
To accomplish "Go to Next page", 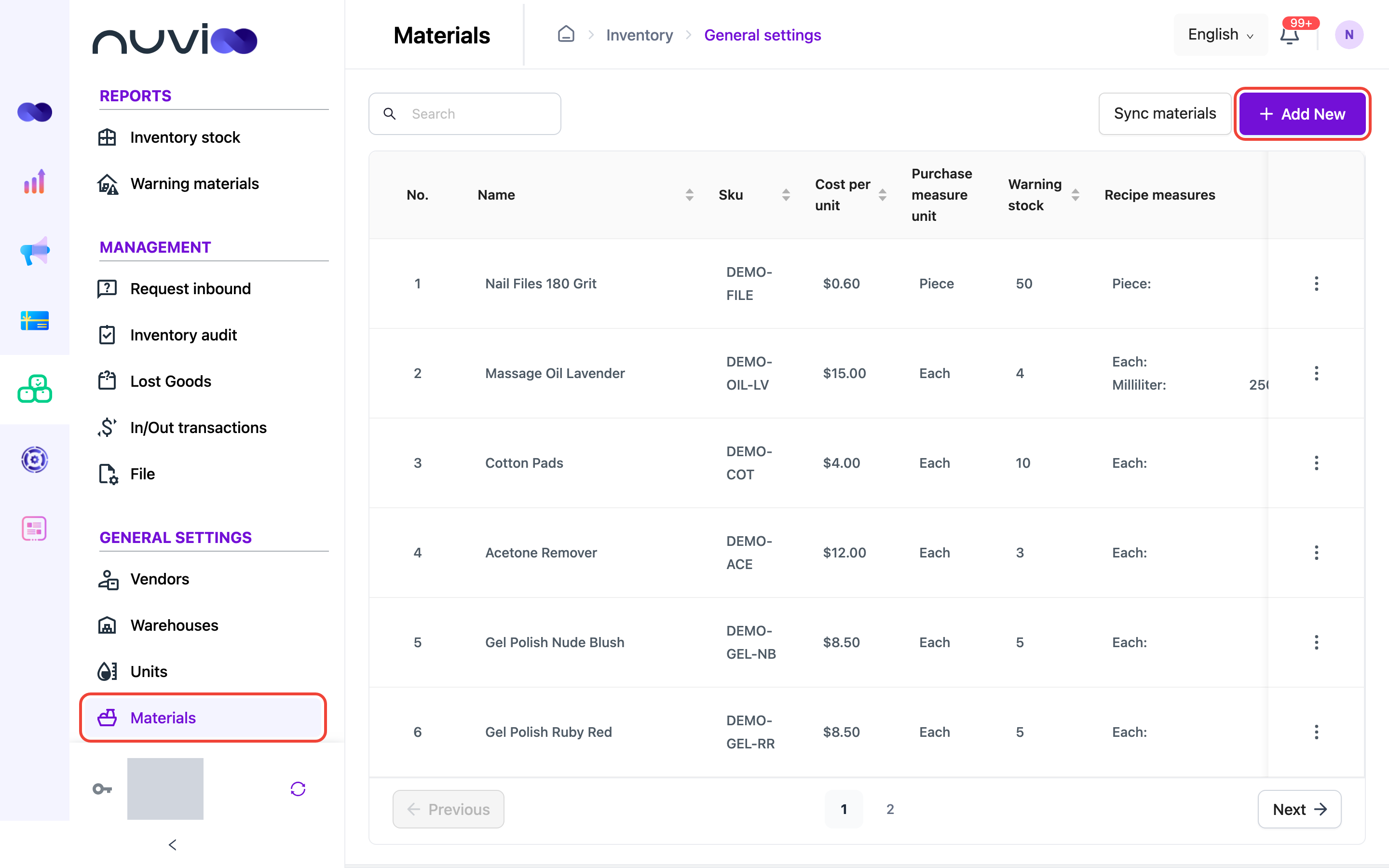I will [1299, 809].
